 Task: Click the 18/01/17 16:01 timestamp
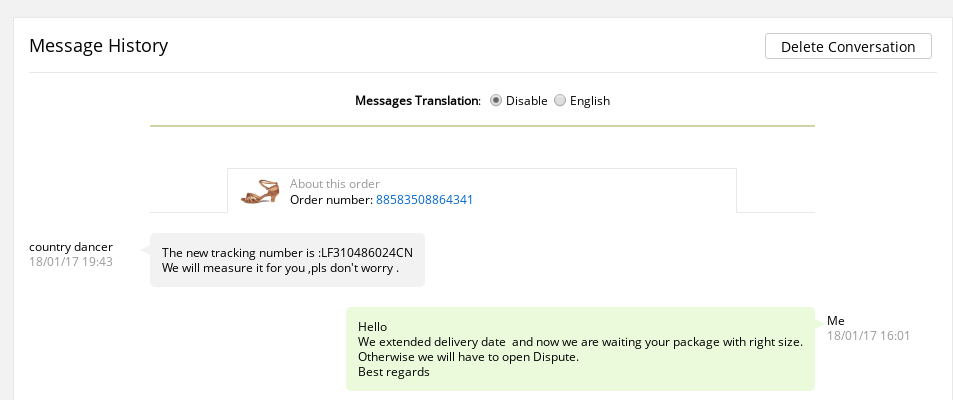868,336
